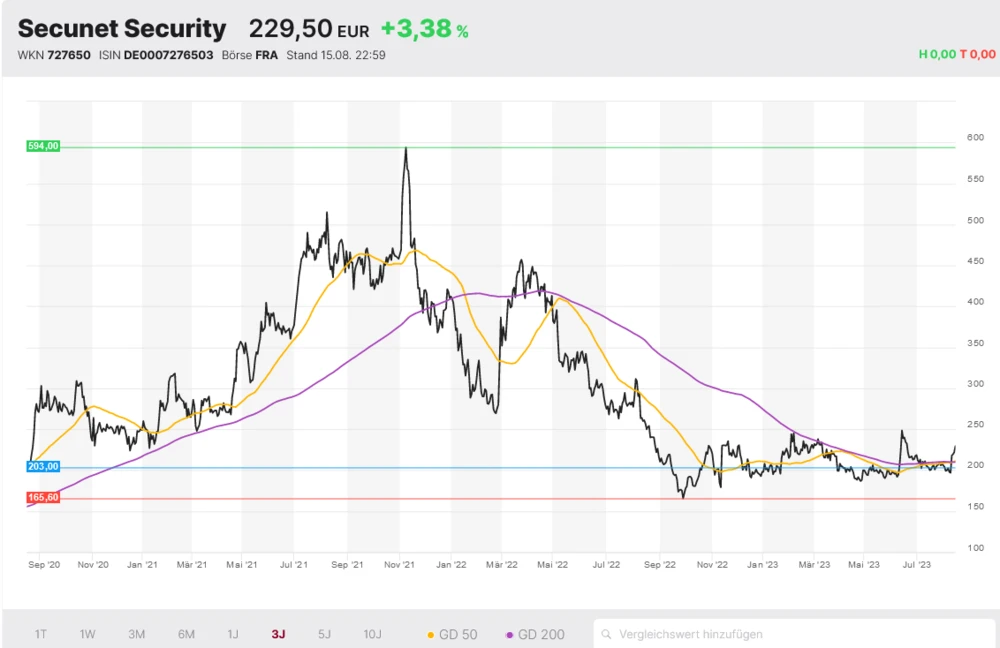Click the 350 y-axis label
Viewport: 1000px width, 648px height.
pyautogui.click(x=975, y=343)
